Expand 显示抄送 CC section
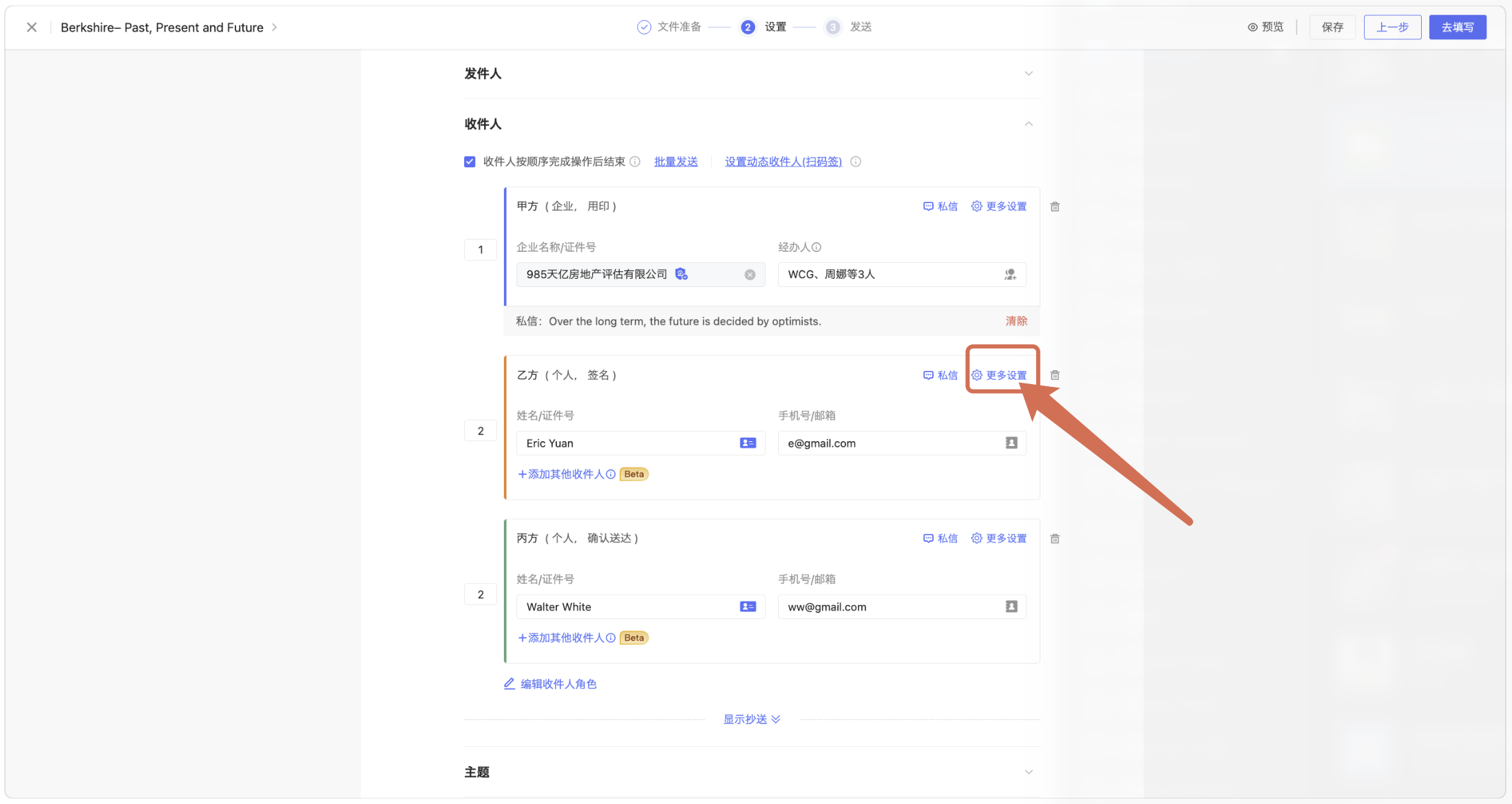 coord(751,719)
